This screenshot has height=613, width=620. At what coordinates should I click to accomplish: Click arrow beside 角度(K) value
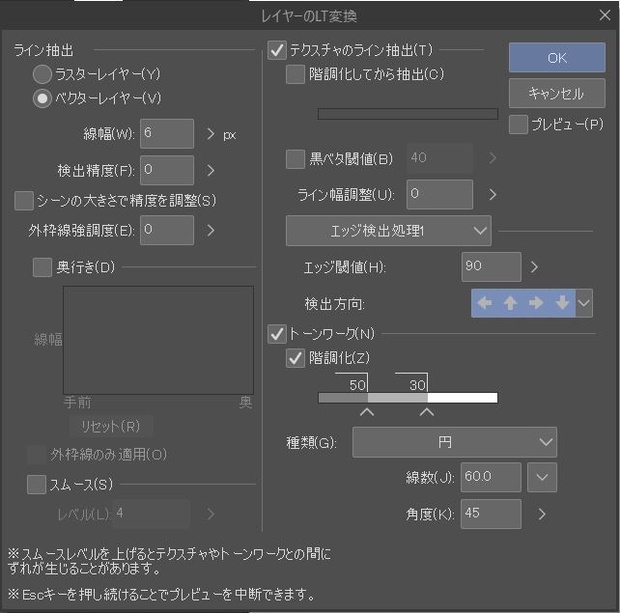pyautogui.click(x=542, y=514)
